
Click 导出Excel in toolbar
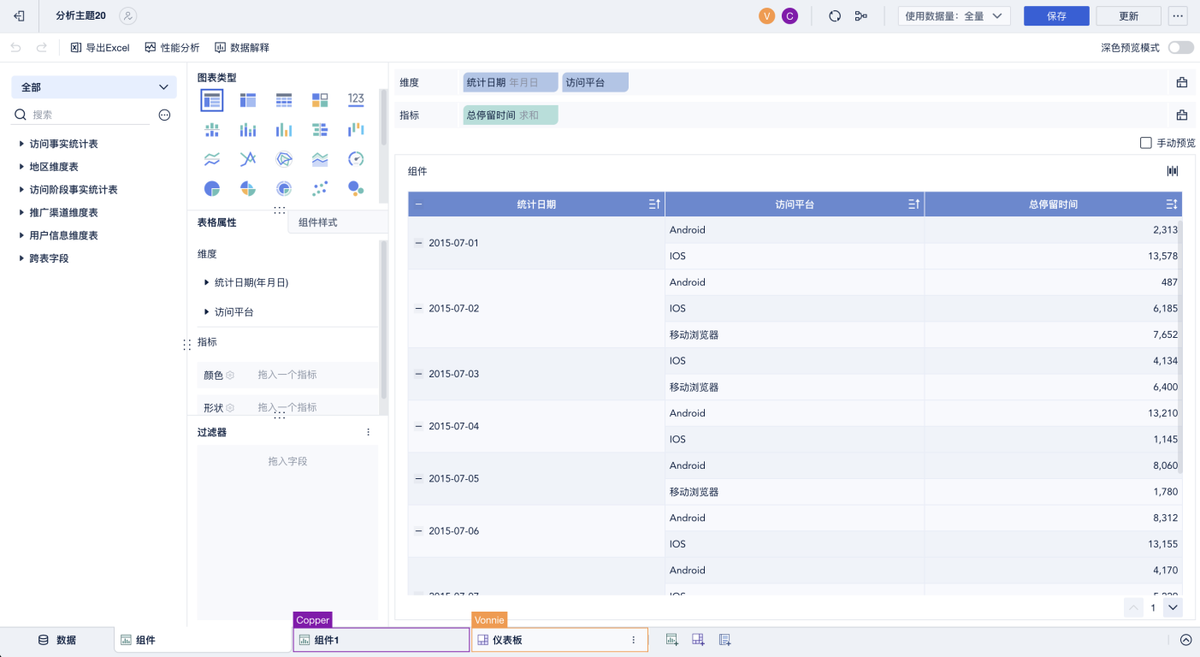click(x=100, y=47)
